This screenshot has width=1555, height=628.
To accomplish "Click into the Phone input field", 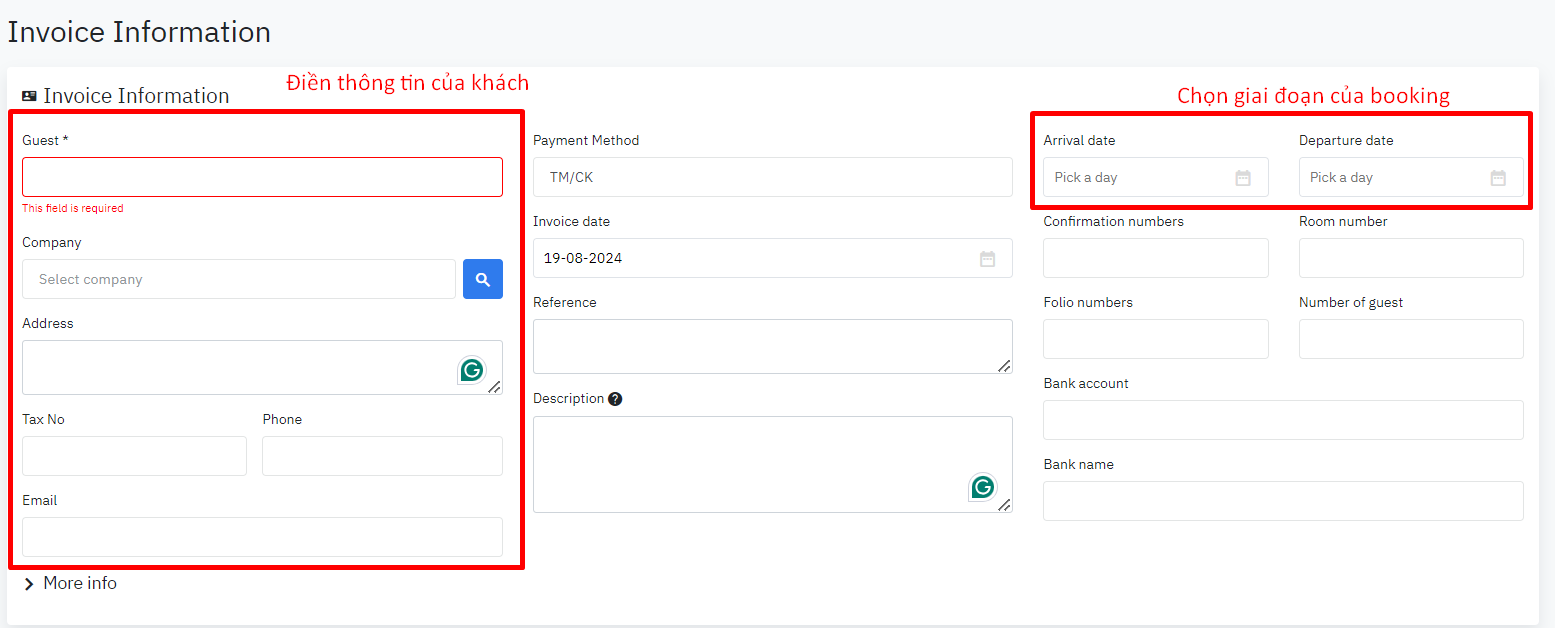I will (x=382, y=456).
